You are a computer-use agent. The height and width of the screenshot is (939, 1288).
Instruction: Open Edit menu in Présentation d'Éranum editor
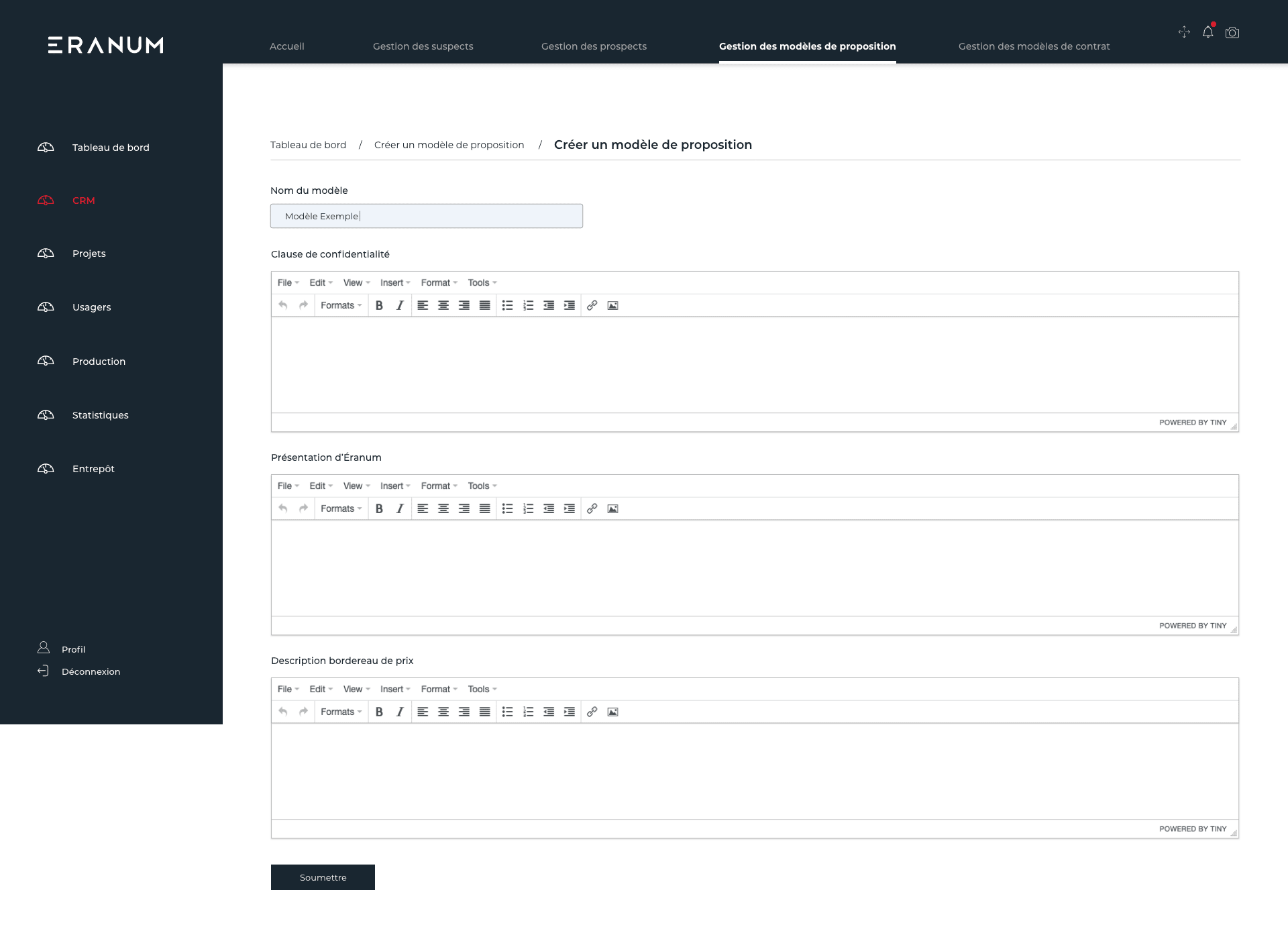(x=321, y=486)
